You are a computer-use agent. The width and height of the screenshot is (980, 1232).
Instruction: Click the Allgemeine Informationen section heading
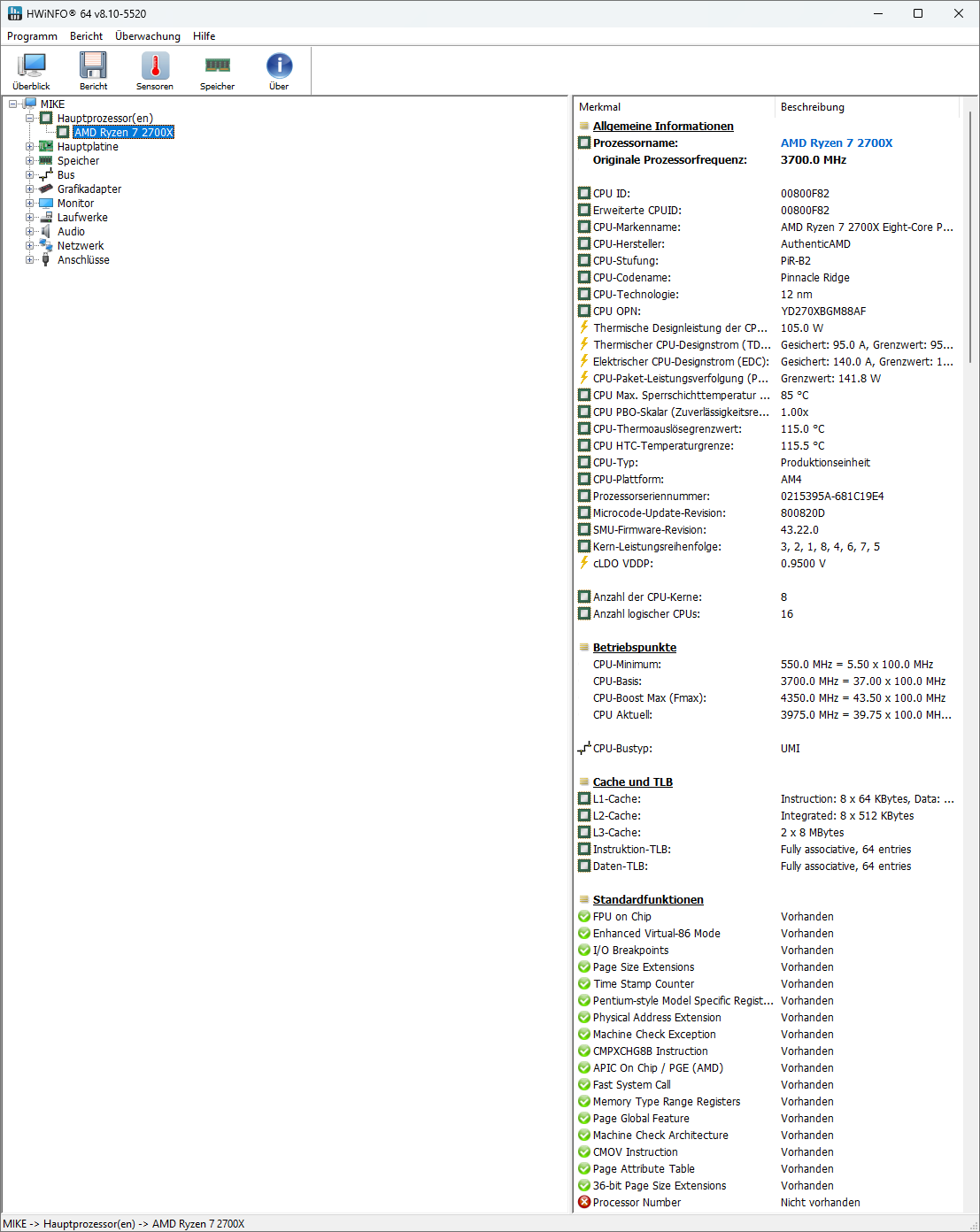(x=663, y=127)
